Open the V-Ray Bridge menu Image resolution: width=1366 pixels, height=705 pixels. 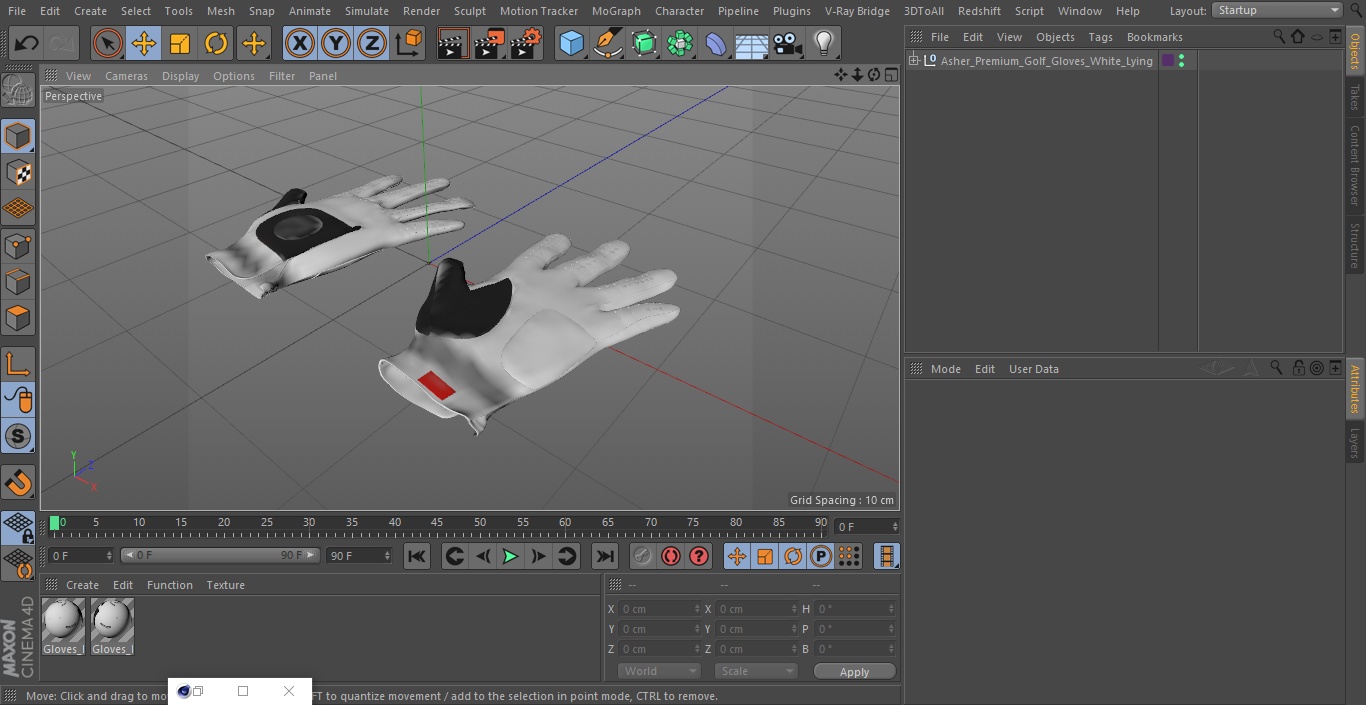pos(857,11)
